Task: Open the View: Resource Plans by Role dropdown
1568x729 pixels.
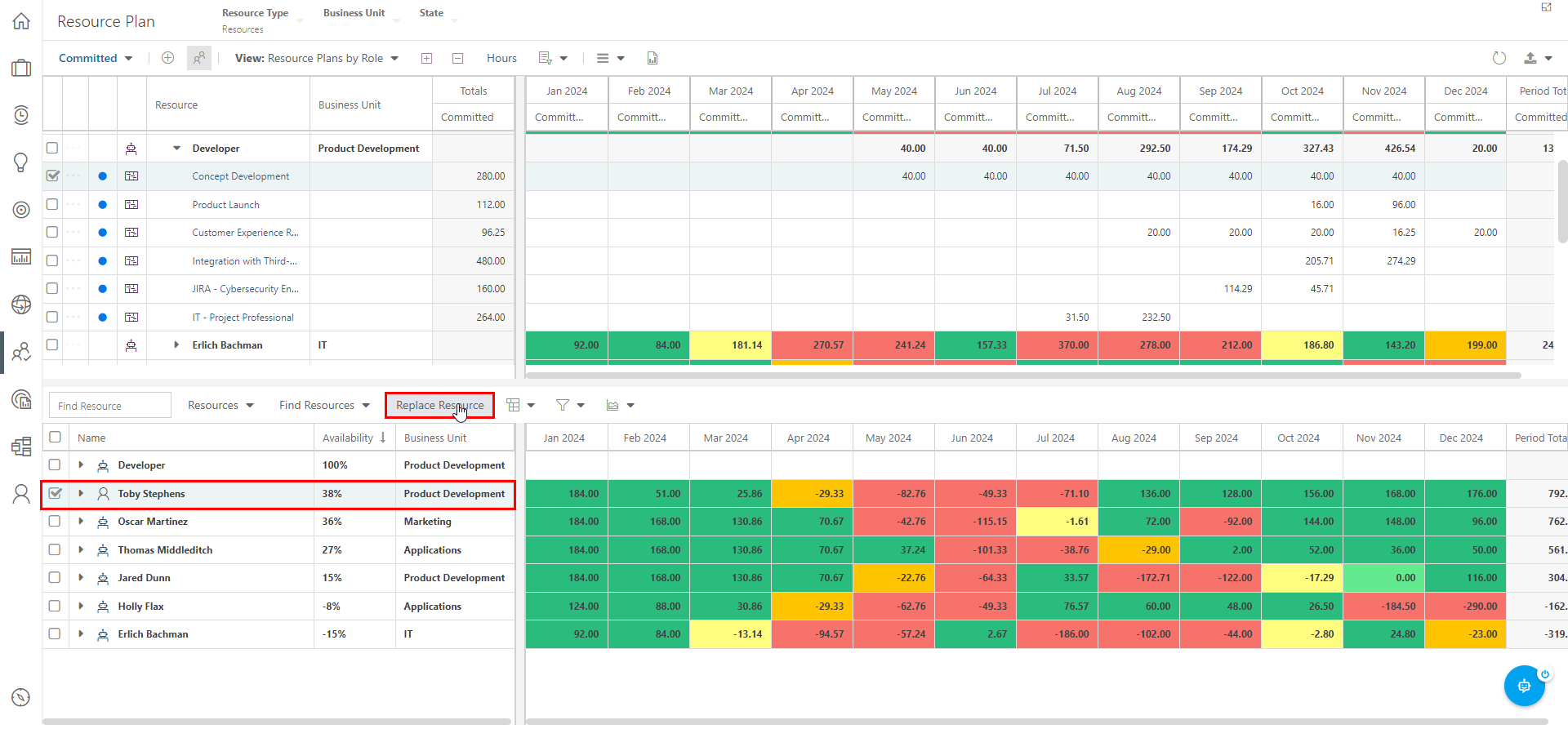Action: pos(317,58)
